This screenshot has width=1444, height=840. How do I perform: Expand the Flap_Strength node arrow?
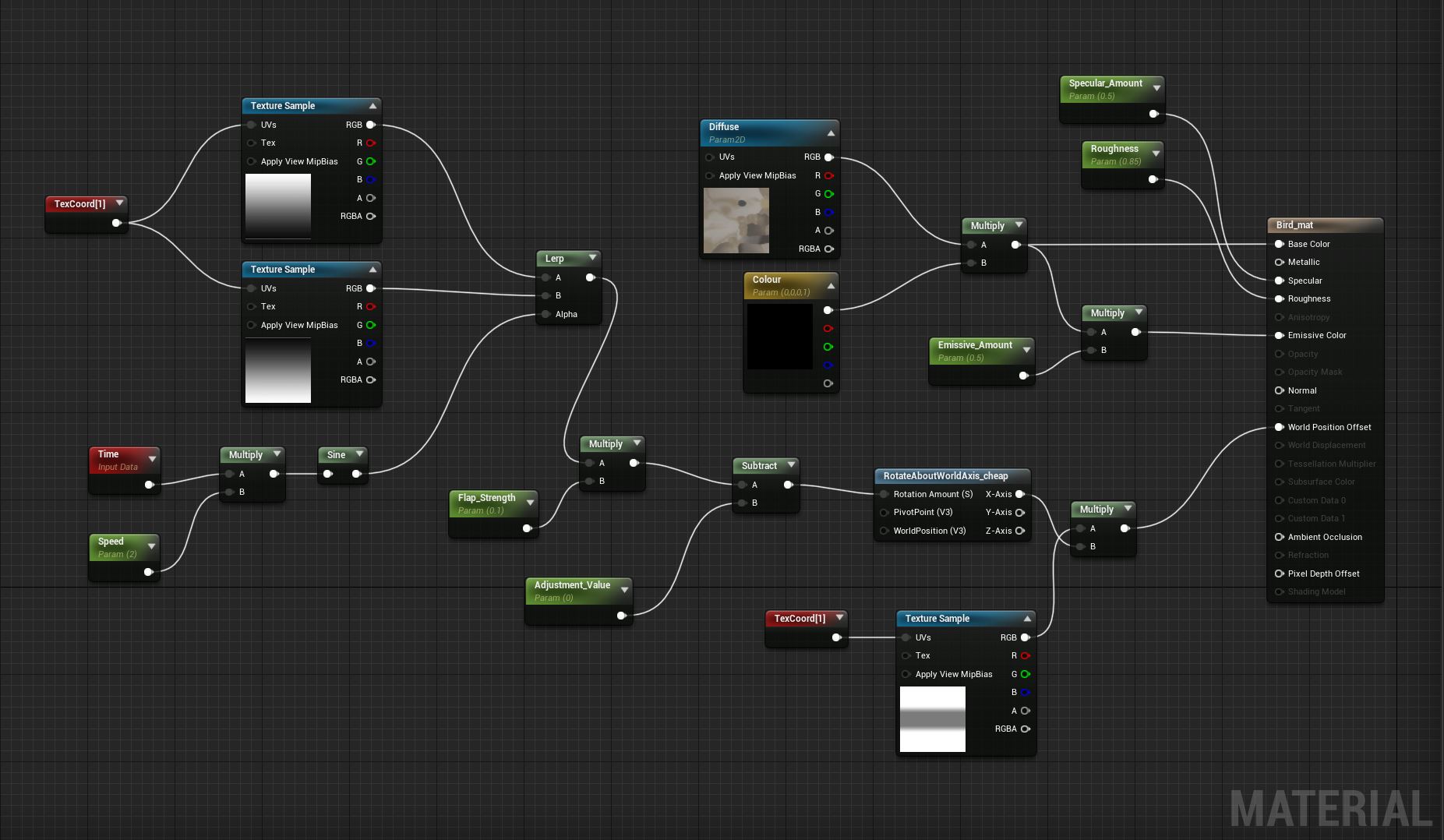click(x=530, y=503)
